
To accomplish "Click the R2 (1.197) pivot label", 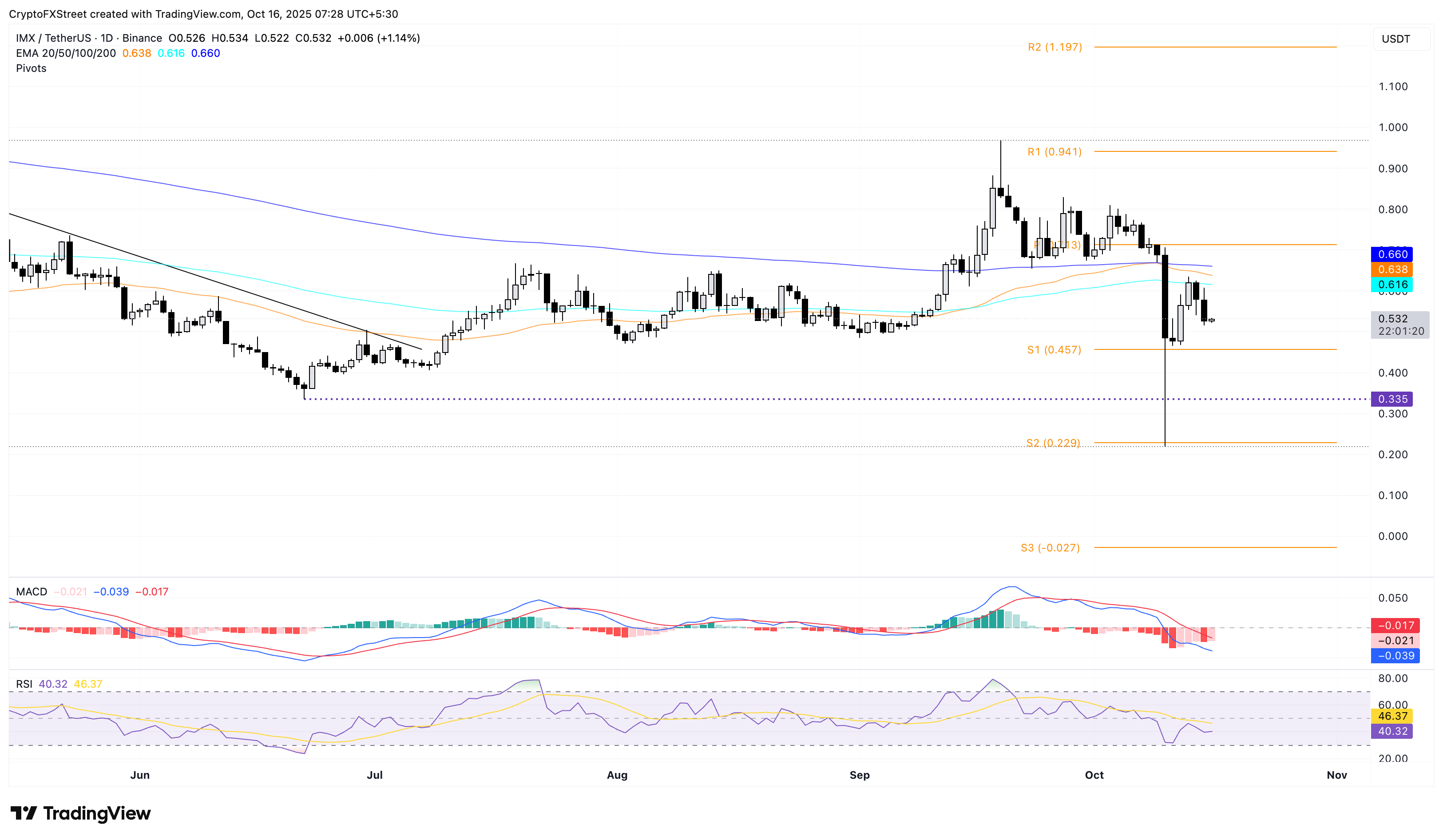I will [1055, 47].
